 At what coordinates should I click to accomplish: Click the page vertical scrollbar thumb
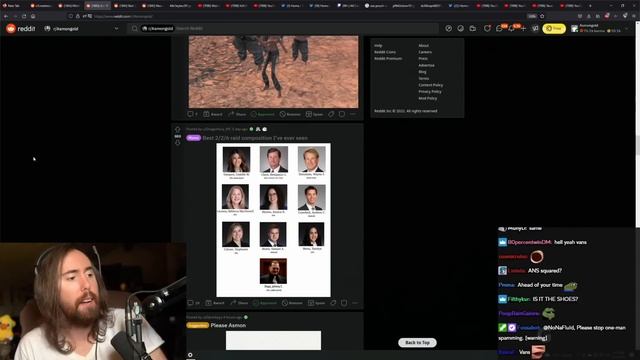tap(637, 146)
